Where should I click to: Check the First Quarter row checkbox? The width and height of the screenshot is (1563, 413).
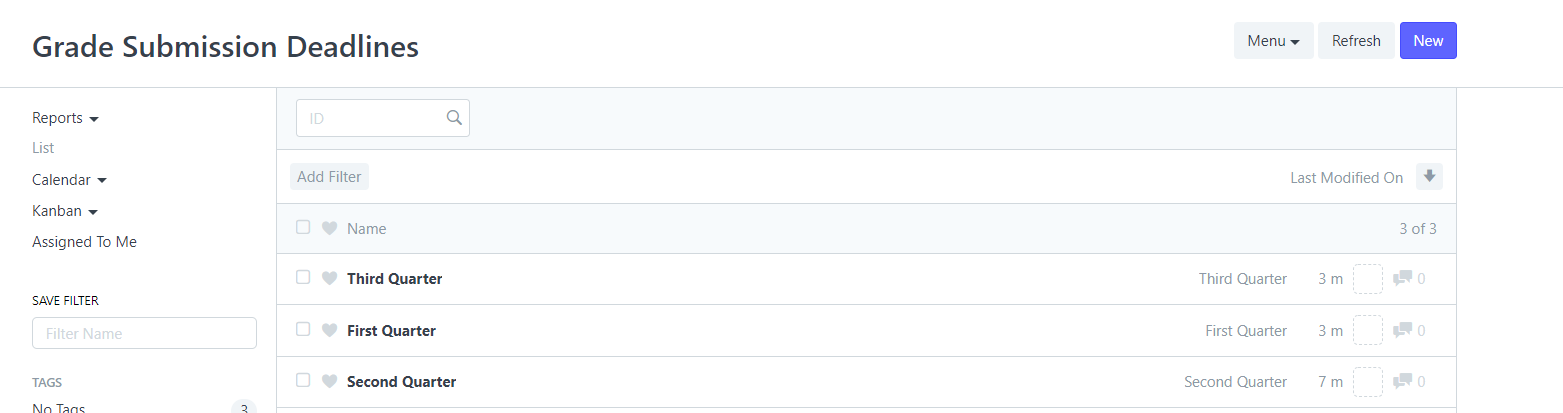coord(303,330)
